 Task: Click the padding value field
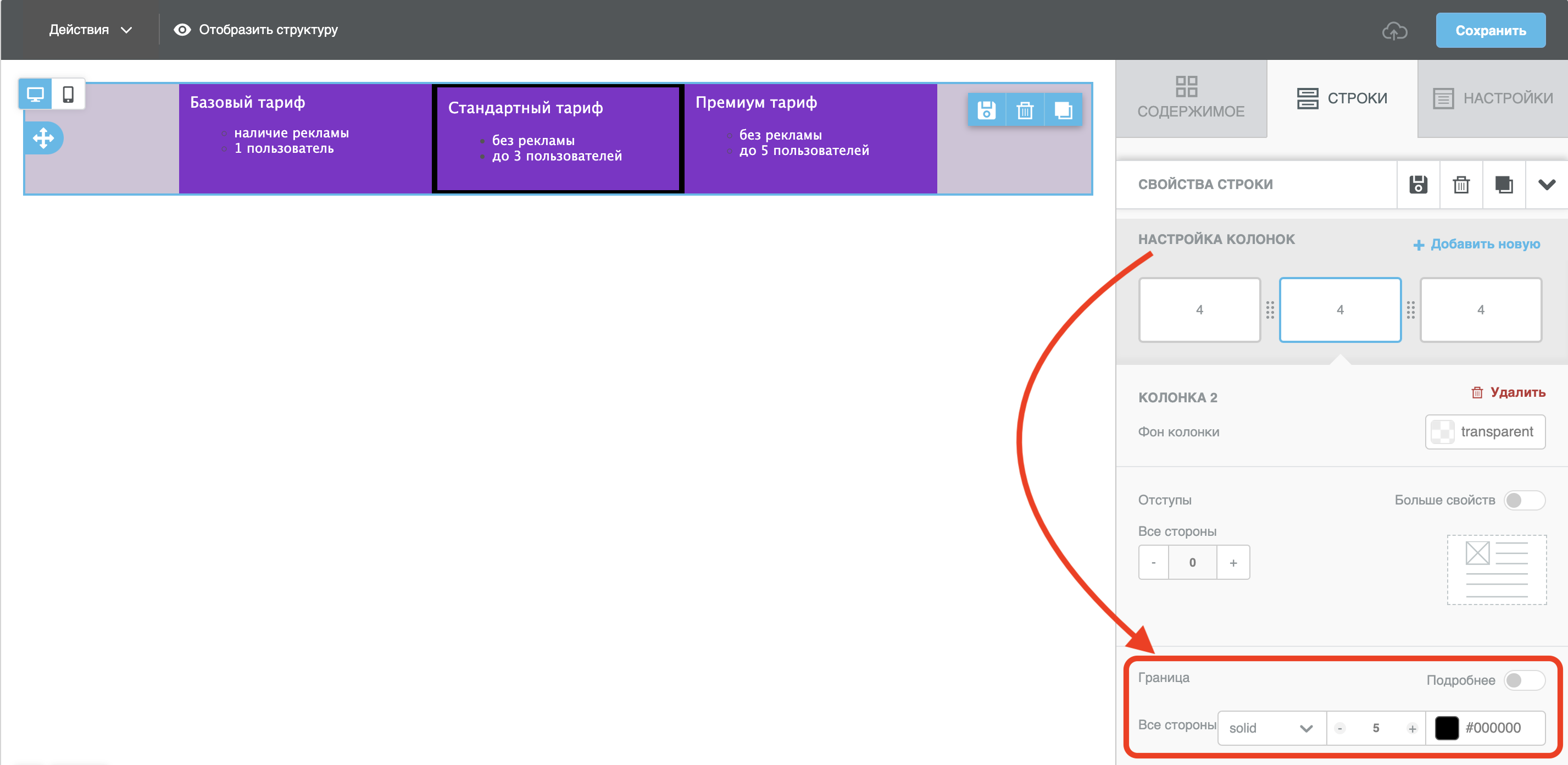click(1192, 562)
